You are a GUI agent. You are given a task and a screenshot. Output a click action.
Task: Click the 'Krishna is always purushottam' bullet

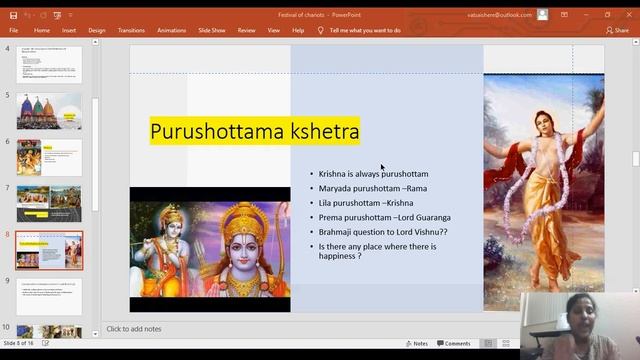pos(373,174)
